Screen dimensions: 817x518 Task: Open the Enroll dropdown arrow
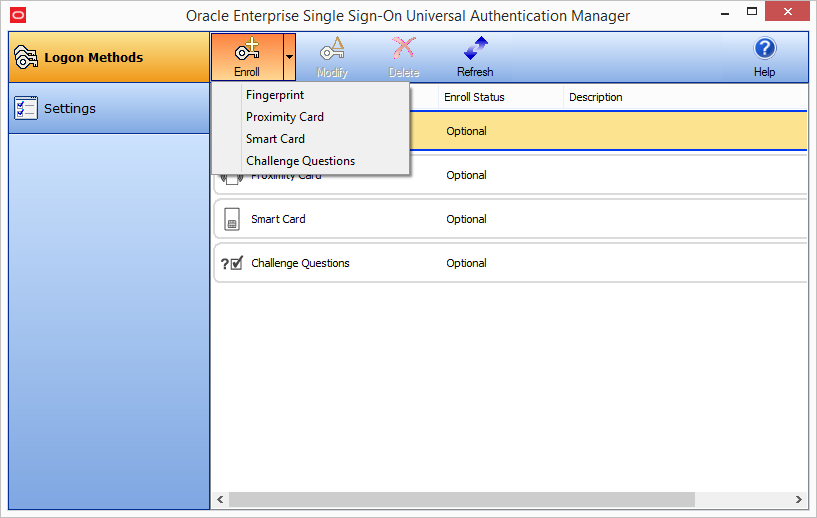point(289,57)
